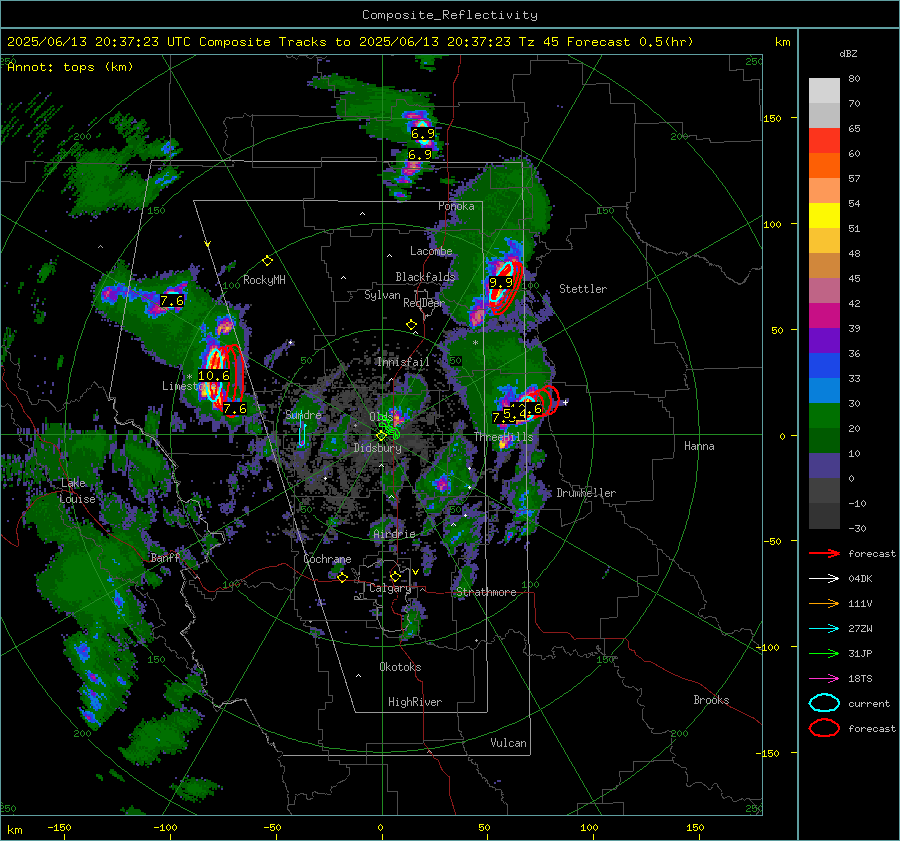Click the Lacombe city label
The width and height of the screenshot is (900, 841).
click(x=431, y=251)
